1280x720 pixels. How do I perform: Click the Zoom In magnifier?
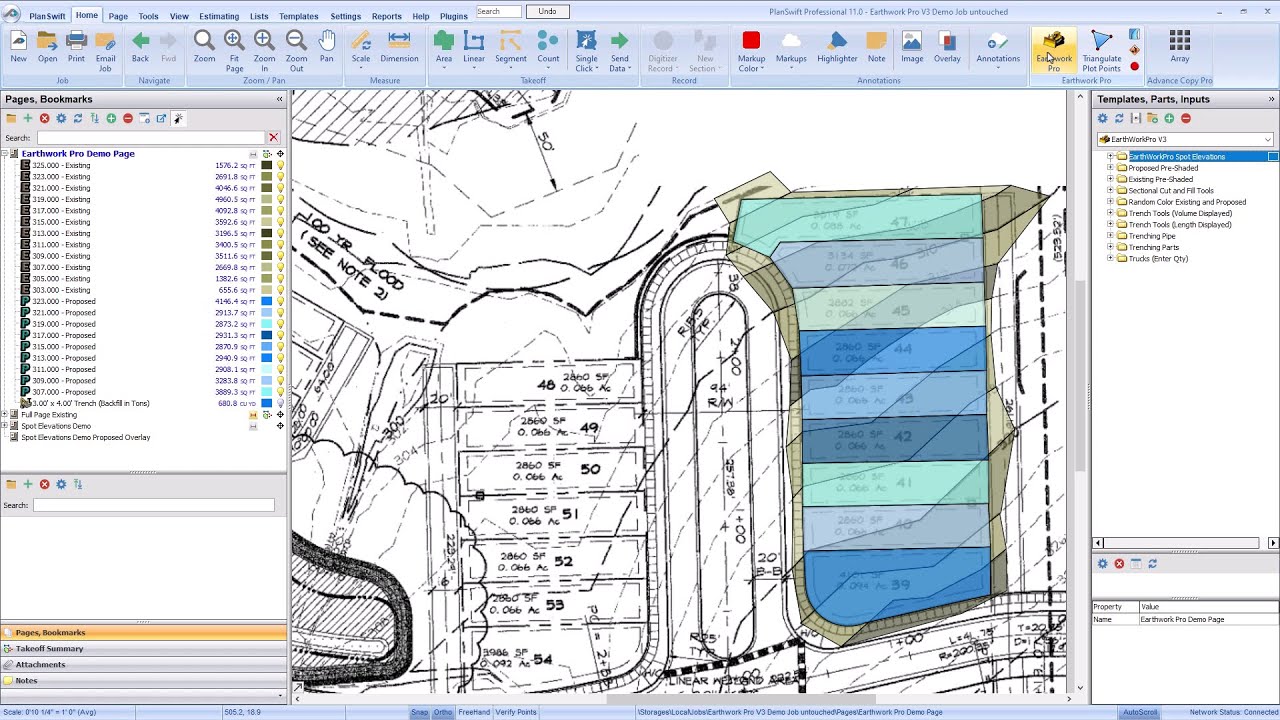(x=265, y=51)
